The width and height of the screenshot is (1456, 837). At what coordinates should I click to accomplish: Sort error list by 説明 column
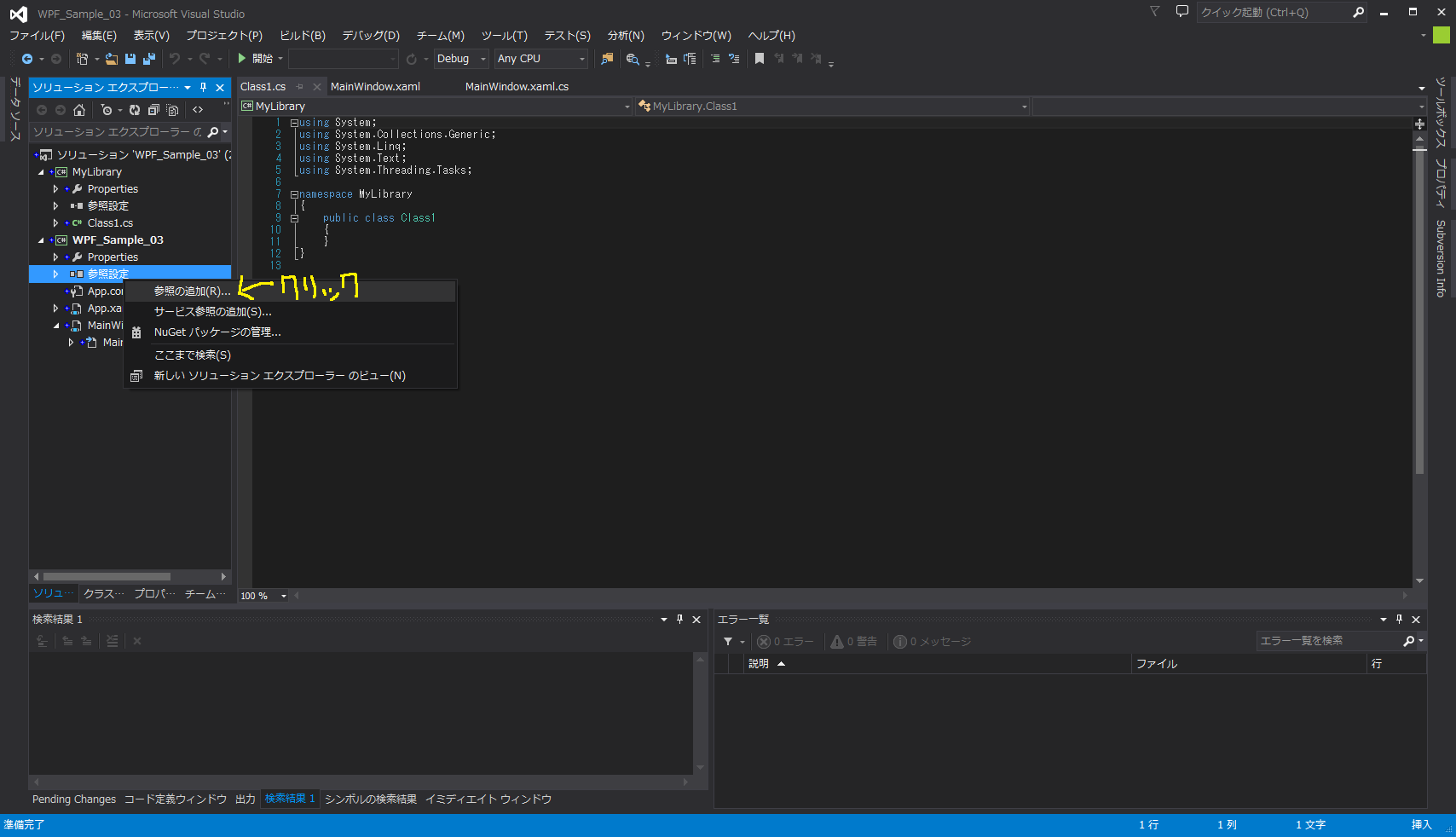coord(938,664)
